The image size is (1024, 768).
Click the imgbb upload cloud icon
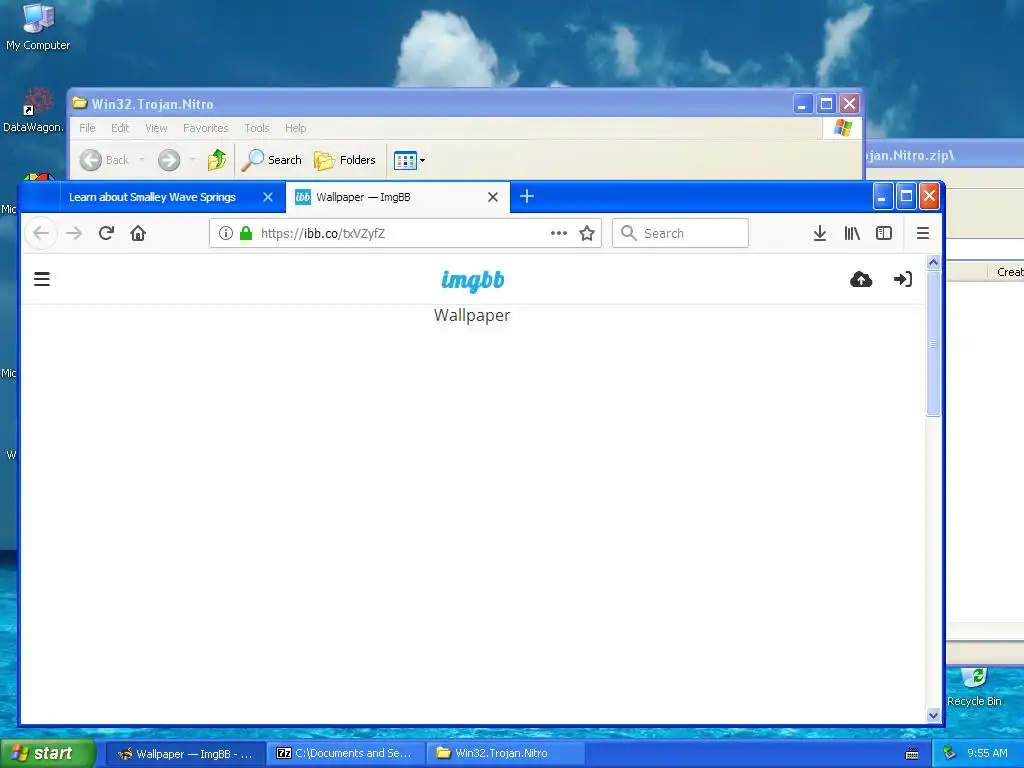click(861, 280)
